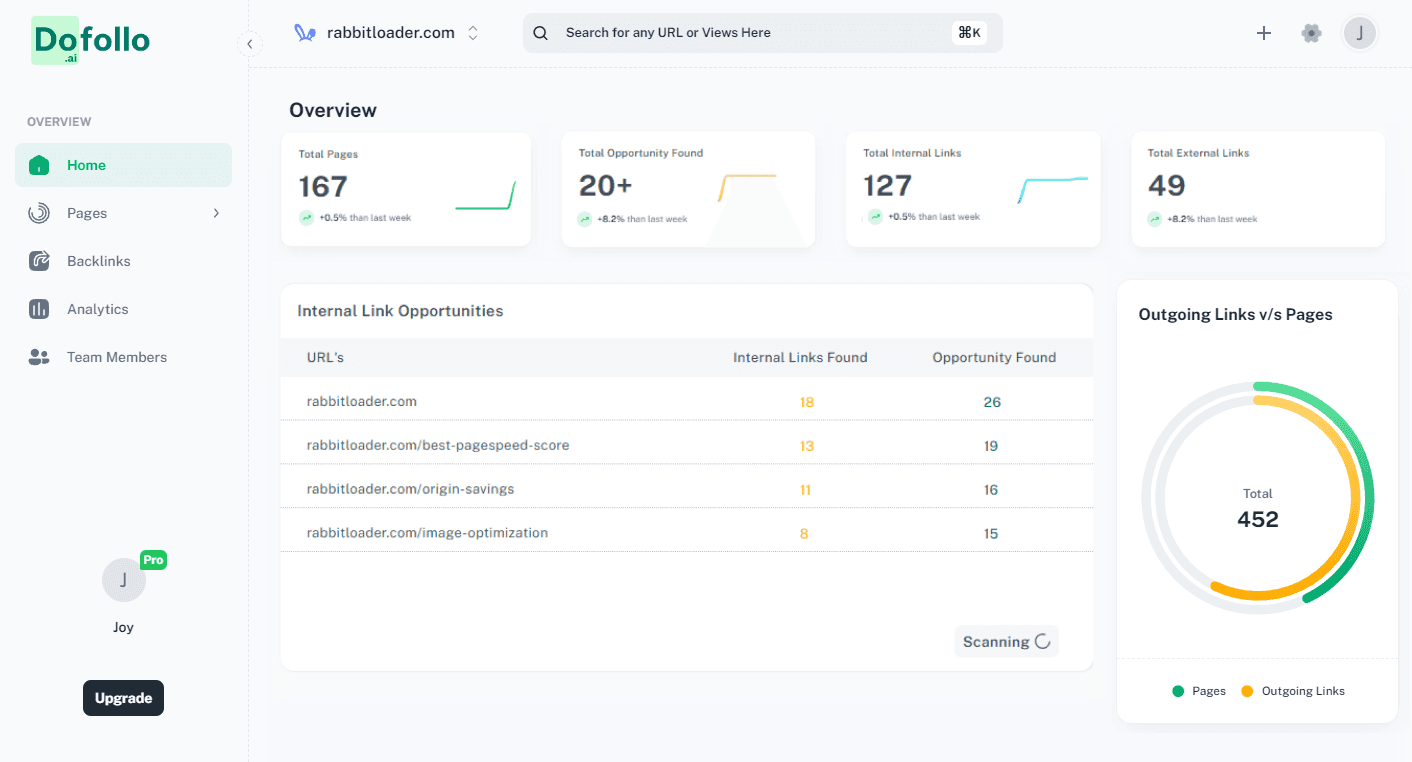Focus the URL or Views search field

(762, 33)
